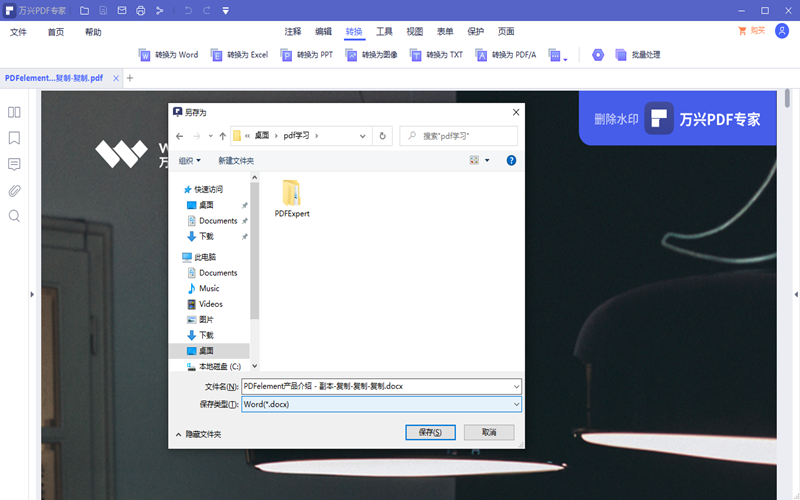Switch to the 视图 tab

[x=415, y=32]
